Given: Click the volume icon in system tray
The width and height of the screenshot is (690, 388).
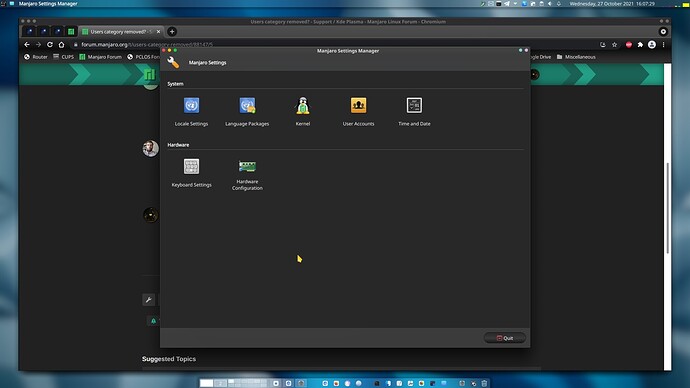Looking at the screenshot, I should (x=550, y=4).
